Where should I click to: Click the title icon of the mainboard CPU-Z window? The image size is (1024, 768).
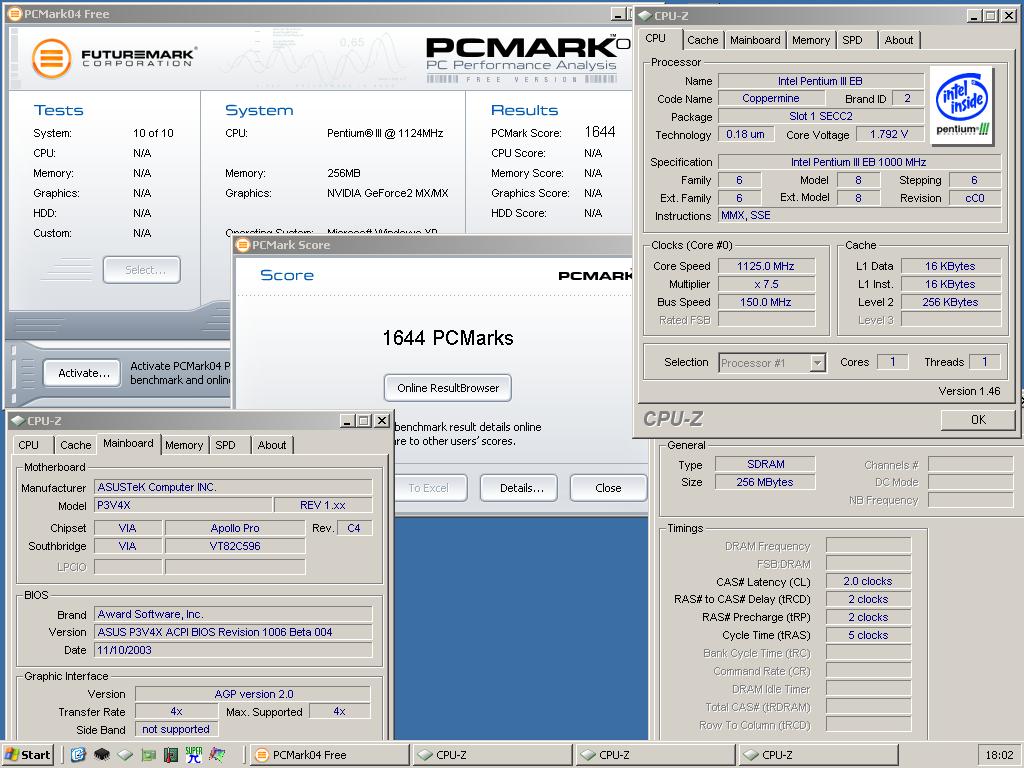[x=18, y=421]
